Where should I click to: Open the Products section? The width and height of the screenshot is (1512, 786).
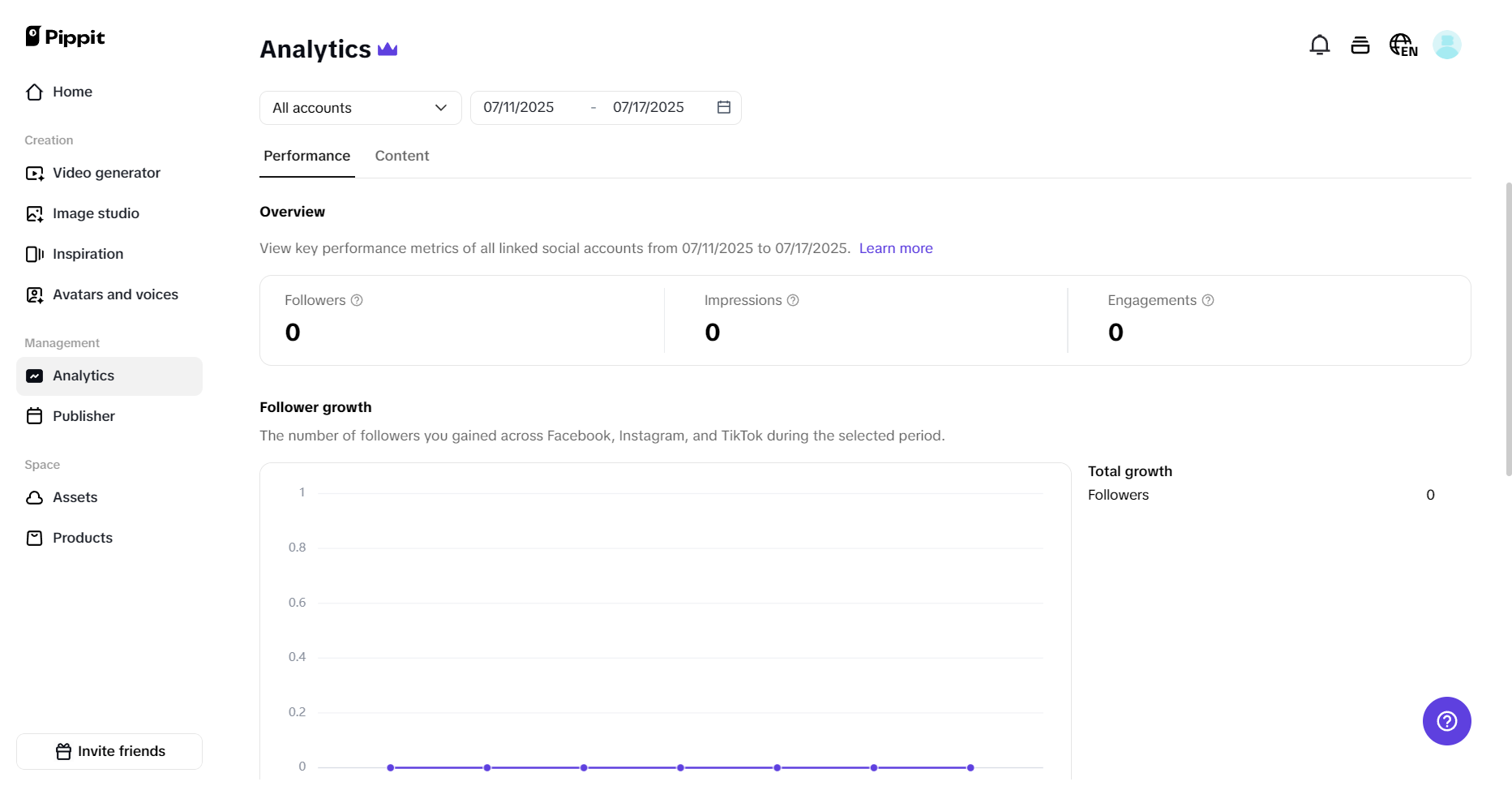click(82, 538)
